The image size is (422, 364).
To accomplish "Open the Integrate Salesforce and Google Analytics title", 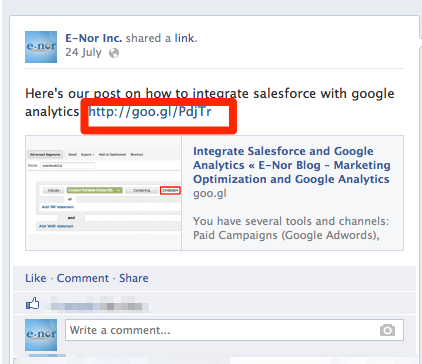I will pyautogui.click(x=292, y=165).
